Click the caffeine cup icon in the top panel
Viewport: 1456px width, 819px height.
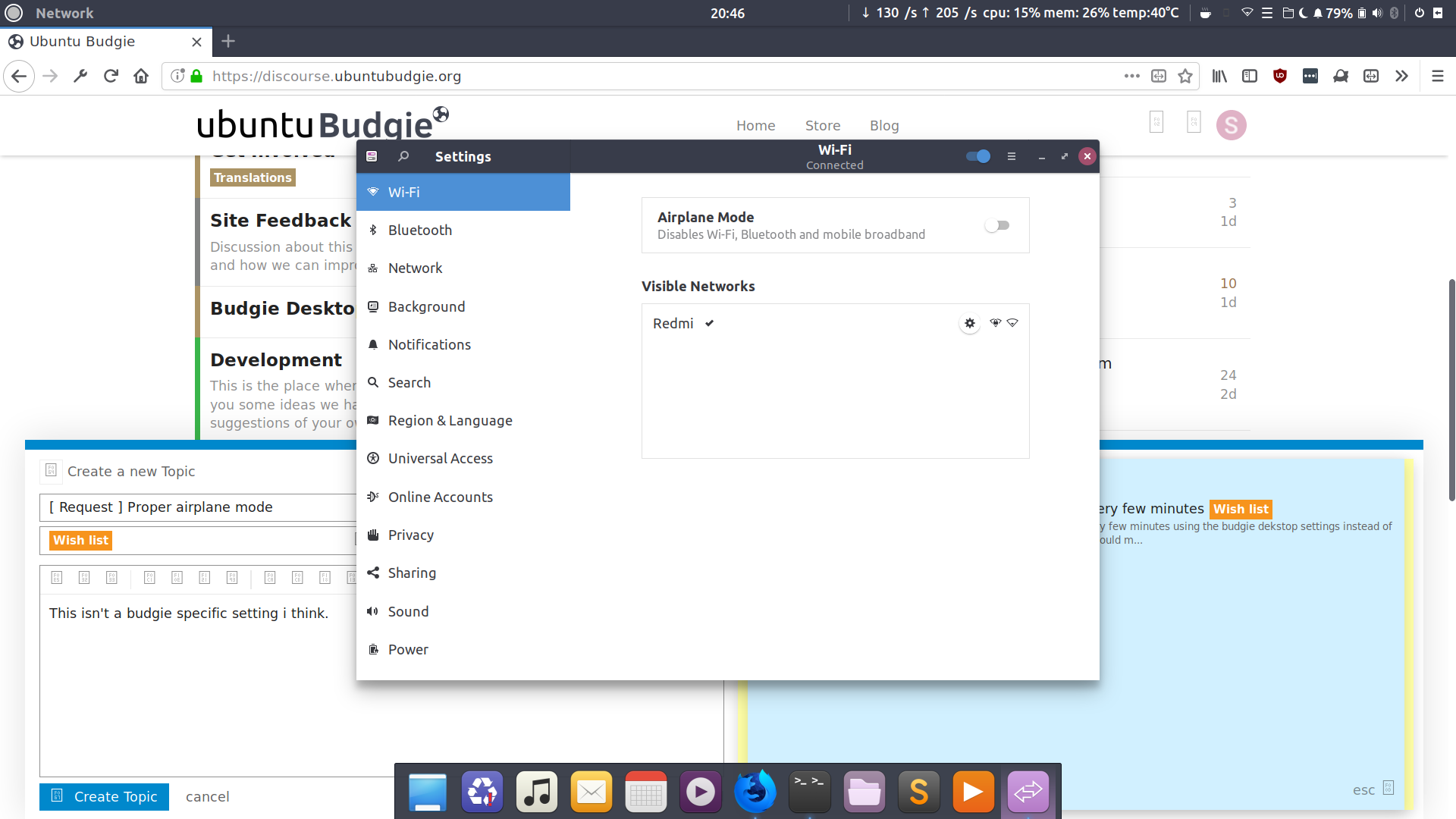(x=1205, y=13)
